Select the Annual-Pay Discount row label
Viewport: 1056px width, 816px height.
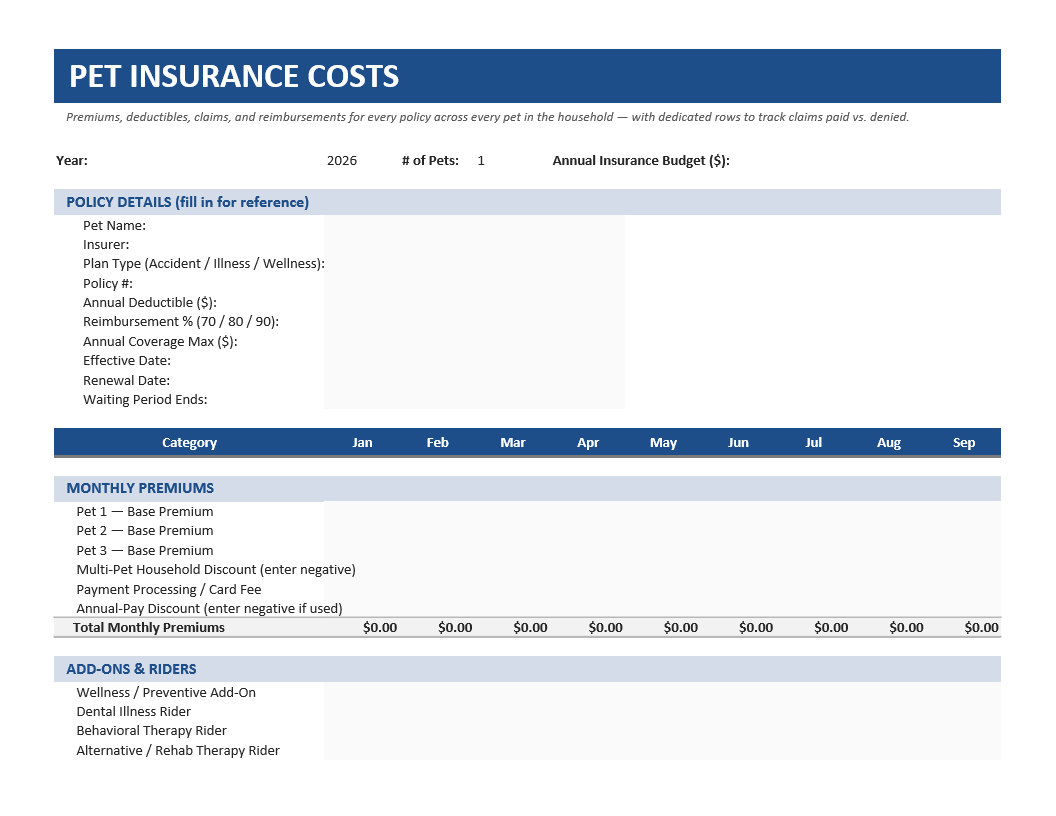[x=209, y=609]
